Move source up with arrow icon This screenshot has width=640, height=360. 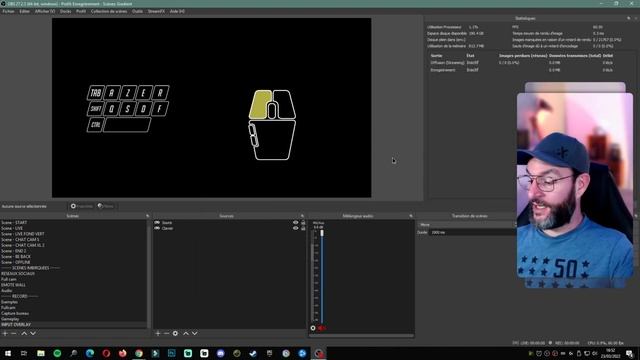(186, 333)
